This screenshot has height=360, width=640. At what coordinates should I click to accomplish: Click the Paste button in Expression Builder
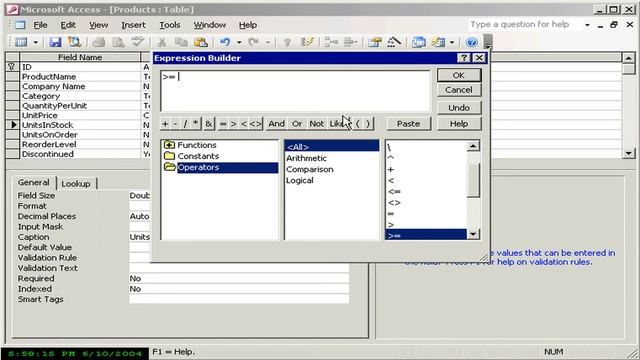point(408,124)
